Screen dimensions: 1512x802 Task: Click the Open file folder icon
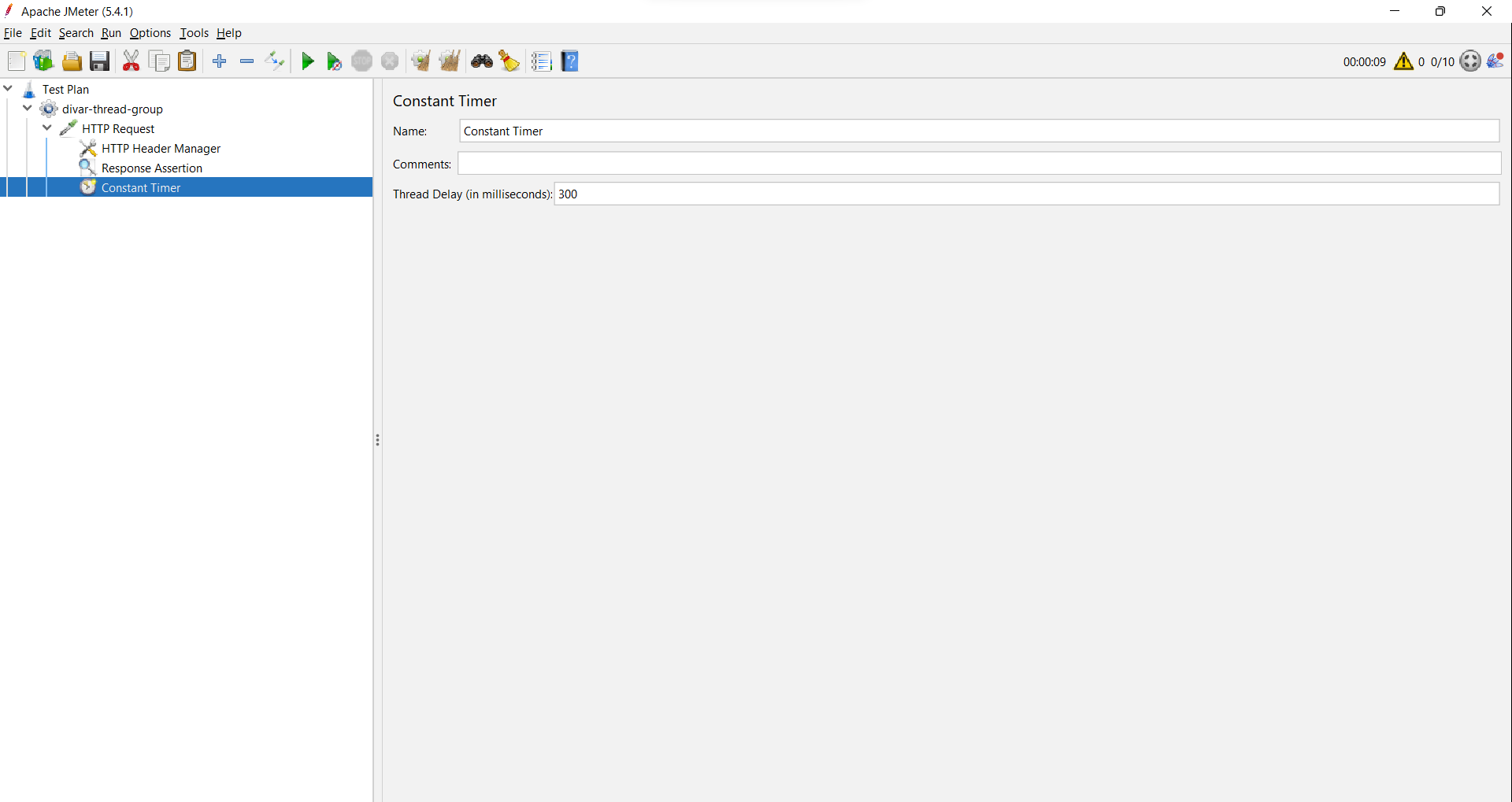coord(72,61)
